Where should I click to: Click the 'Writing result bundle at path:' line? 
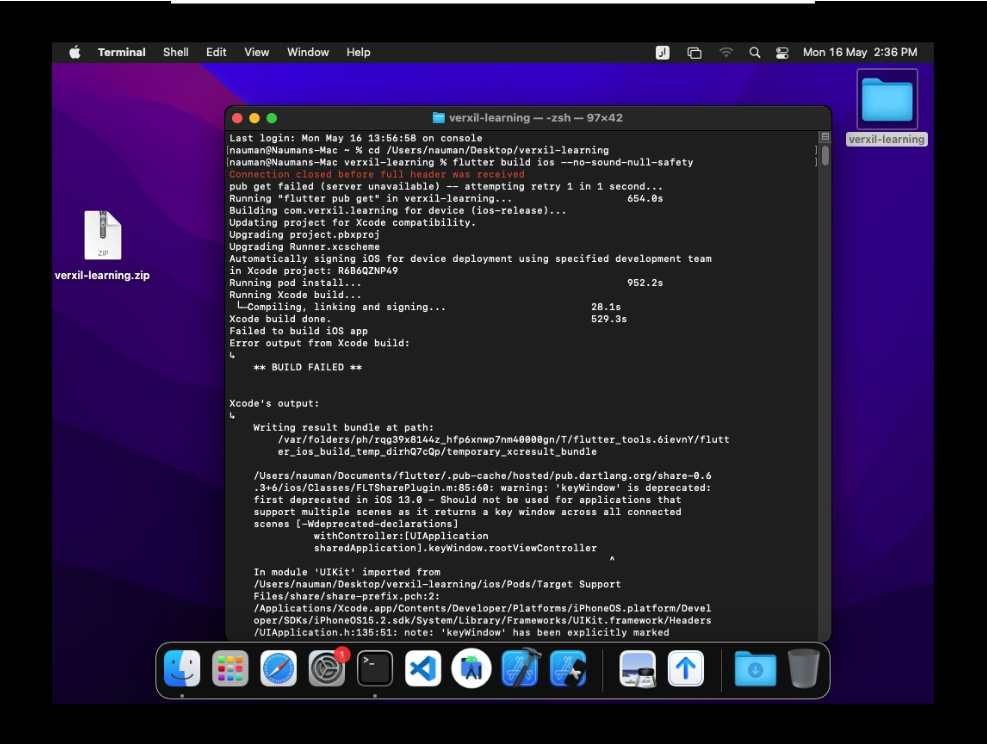(x=343, y=427)
